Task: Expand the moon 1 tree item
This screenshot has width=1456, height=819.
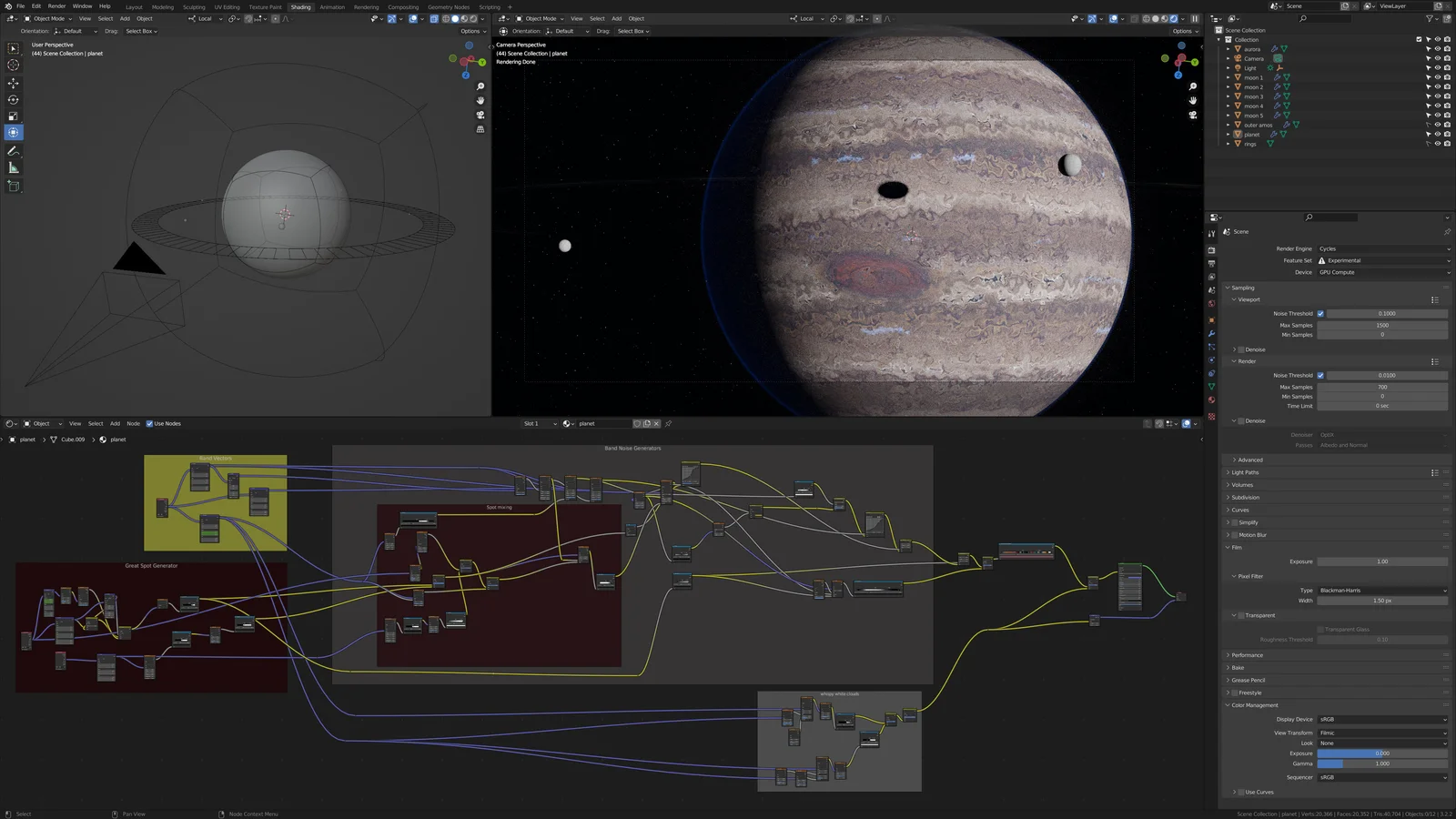Action: (x=1228, y=77)
